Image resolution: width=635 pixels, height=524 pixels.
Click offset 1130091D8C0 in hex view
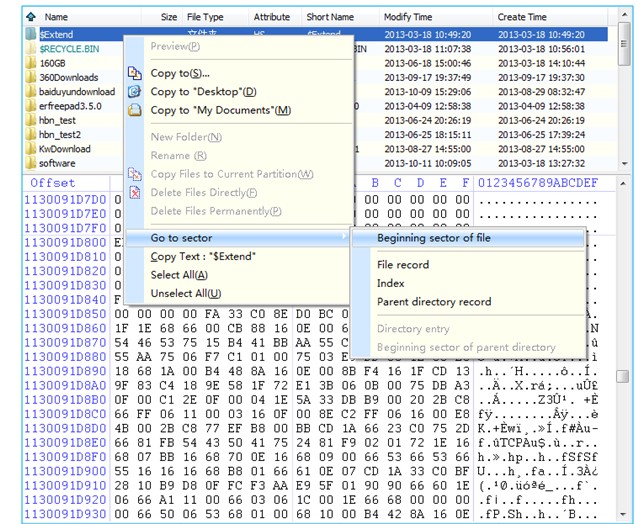pyautogui.click(x=65, y=414)
